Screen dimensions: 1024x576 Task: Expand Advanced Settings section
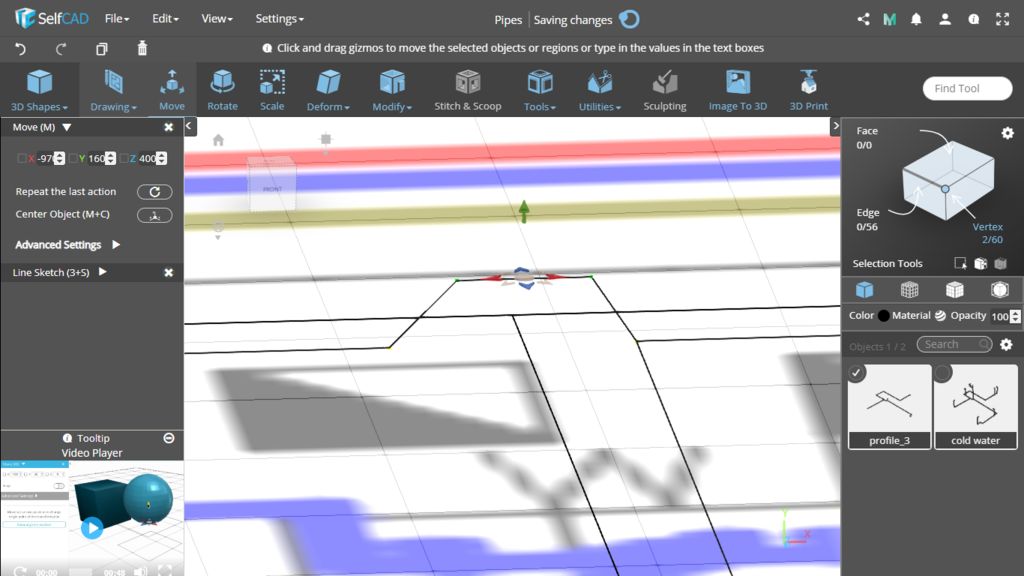tap(116, 245)
